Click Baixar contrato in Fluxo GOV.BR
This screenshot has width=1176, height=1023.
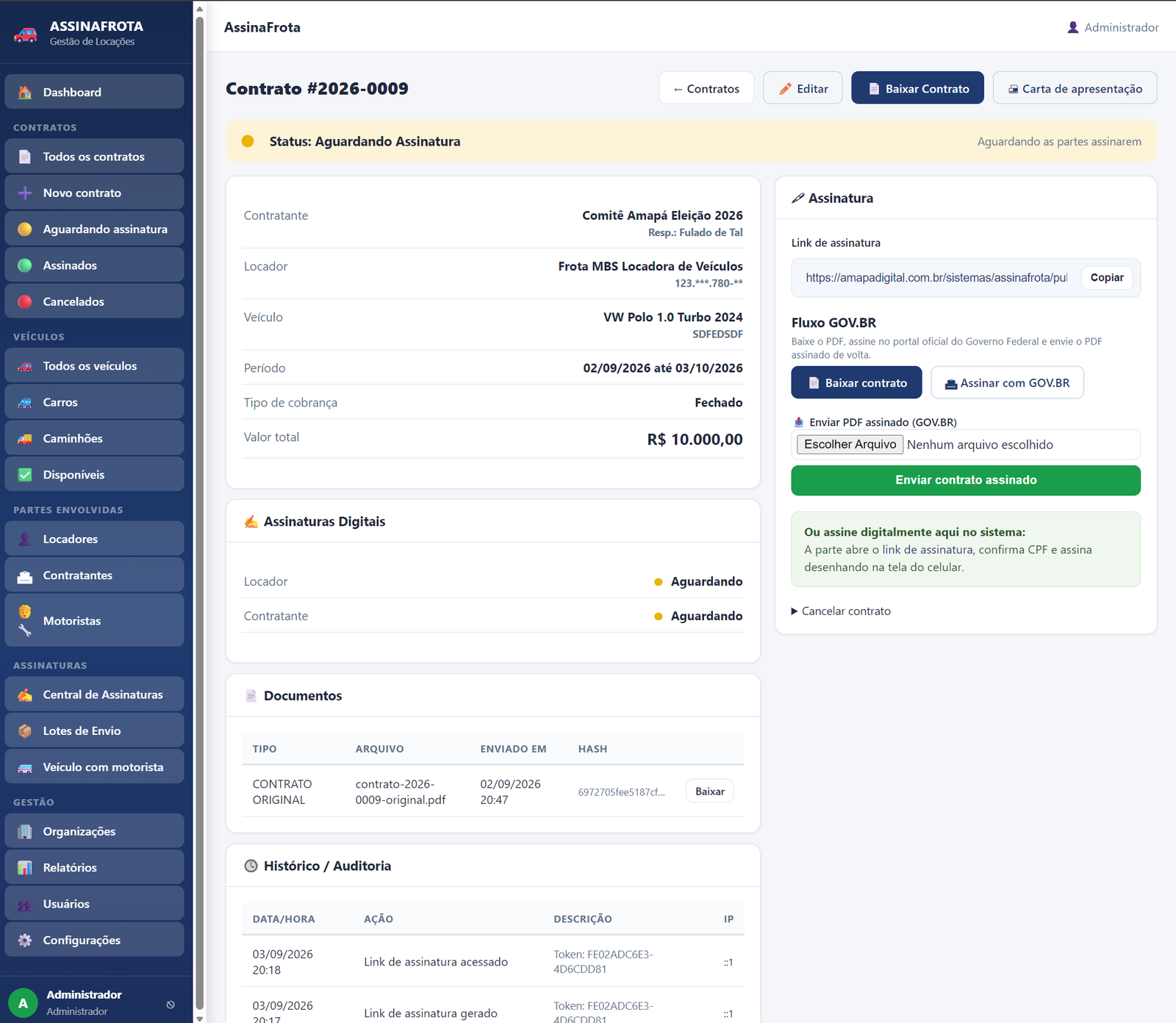(856, 383)
